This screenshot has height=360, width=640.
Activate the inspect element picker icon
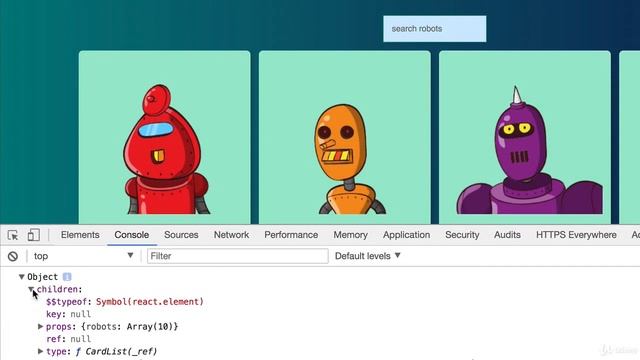[x=13, y=235]
